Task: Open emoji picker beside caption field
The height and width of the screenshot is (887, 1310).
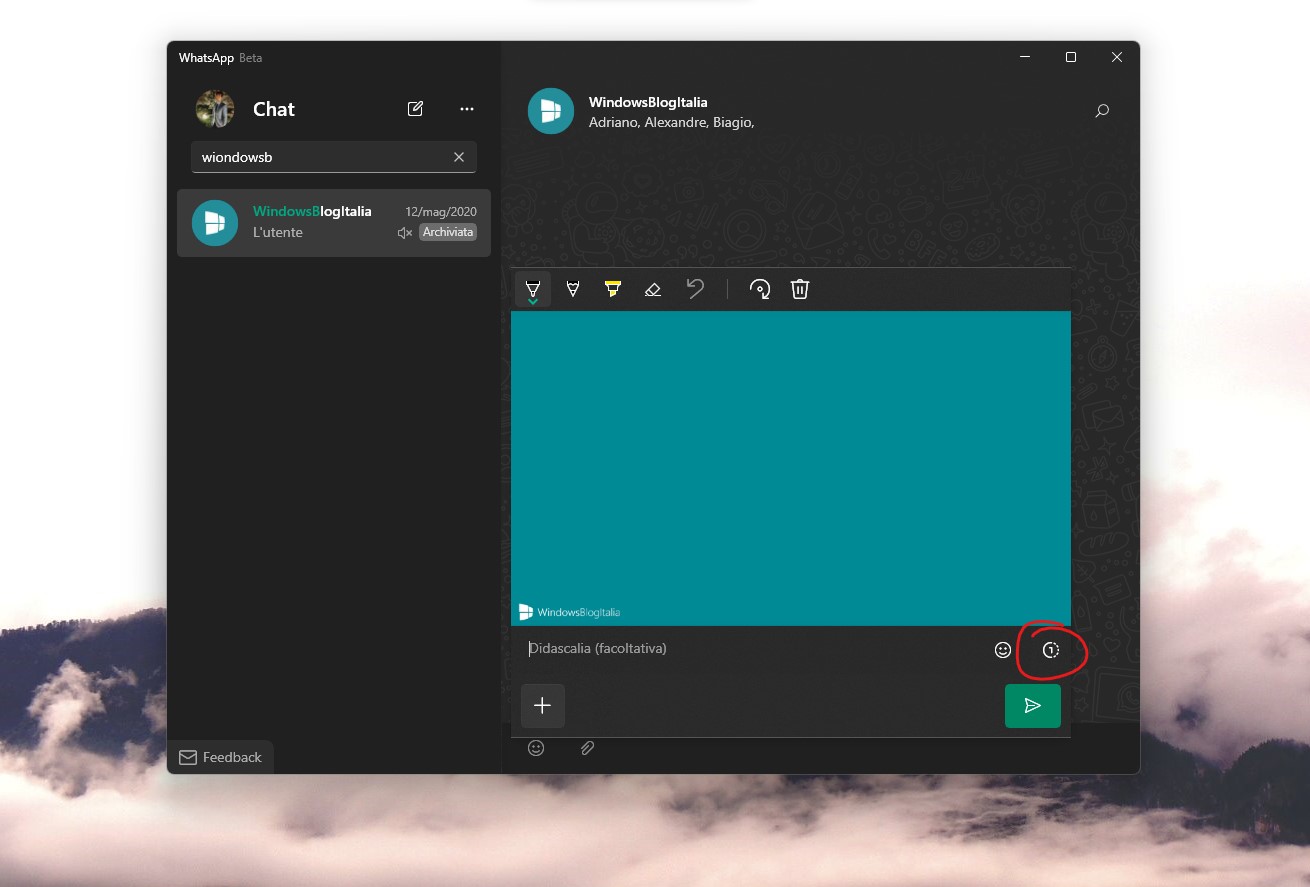Action: (x=1003, y=650)
